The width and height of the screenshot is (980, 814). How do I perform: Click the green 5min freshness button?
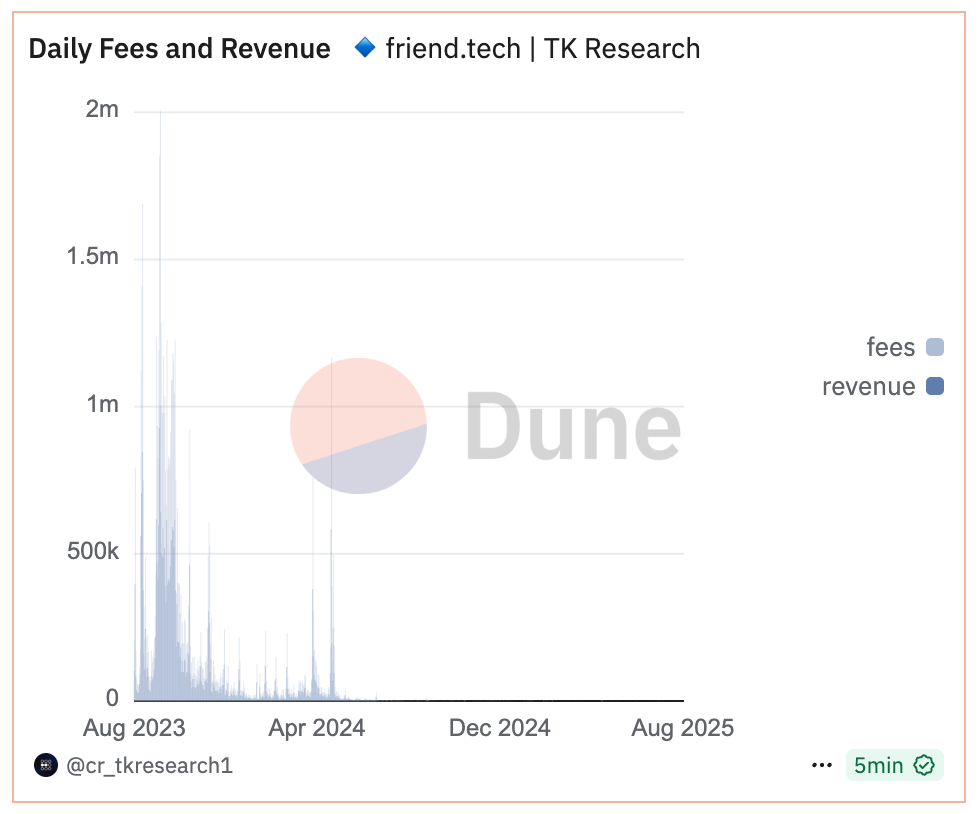[x=895, y=765]
